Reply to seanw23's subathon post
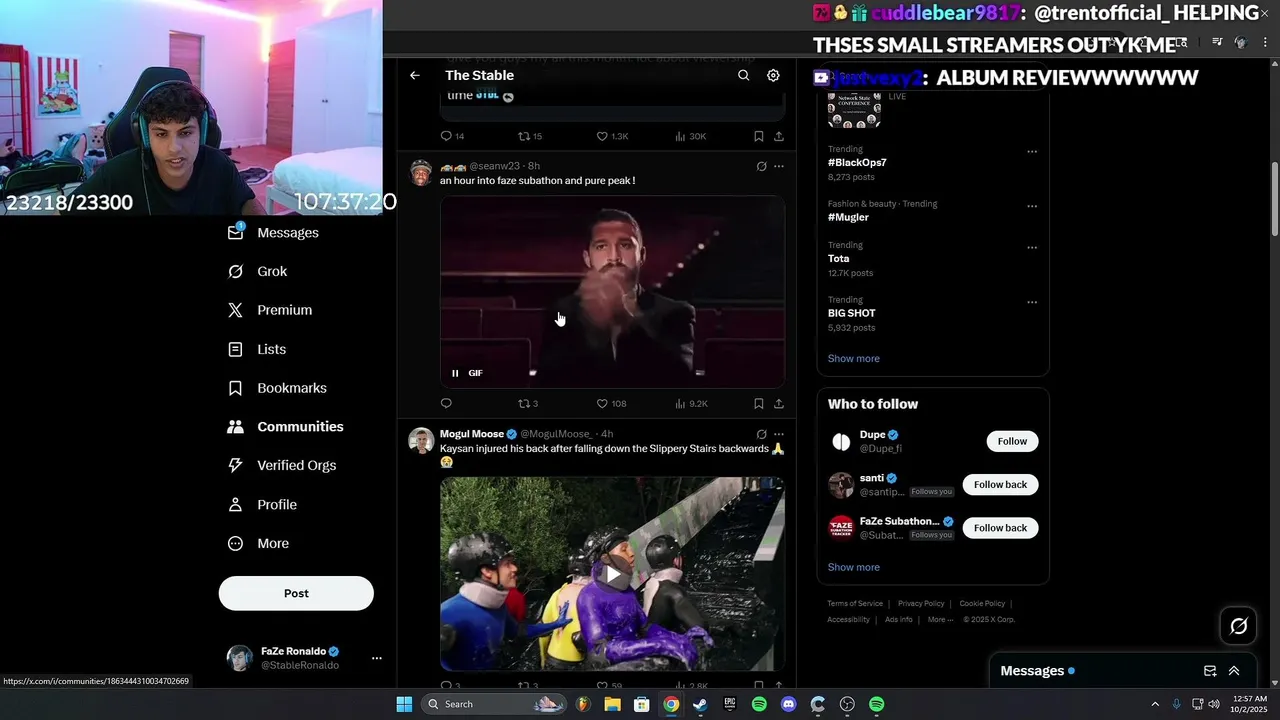Image resolution: width=1280 pixels, height=720 pixels. [x=446, y=404]
